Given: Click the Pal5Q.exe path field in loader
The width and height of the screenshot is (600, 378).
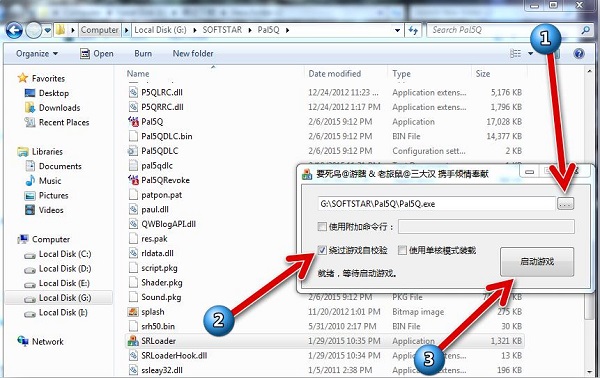Looking at the screenshot, I should pyautogui.click(x=436, y=204).
